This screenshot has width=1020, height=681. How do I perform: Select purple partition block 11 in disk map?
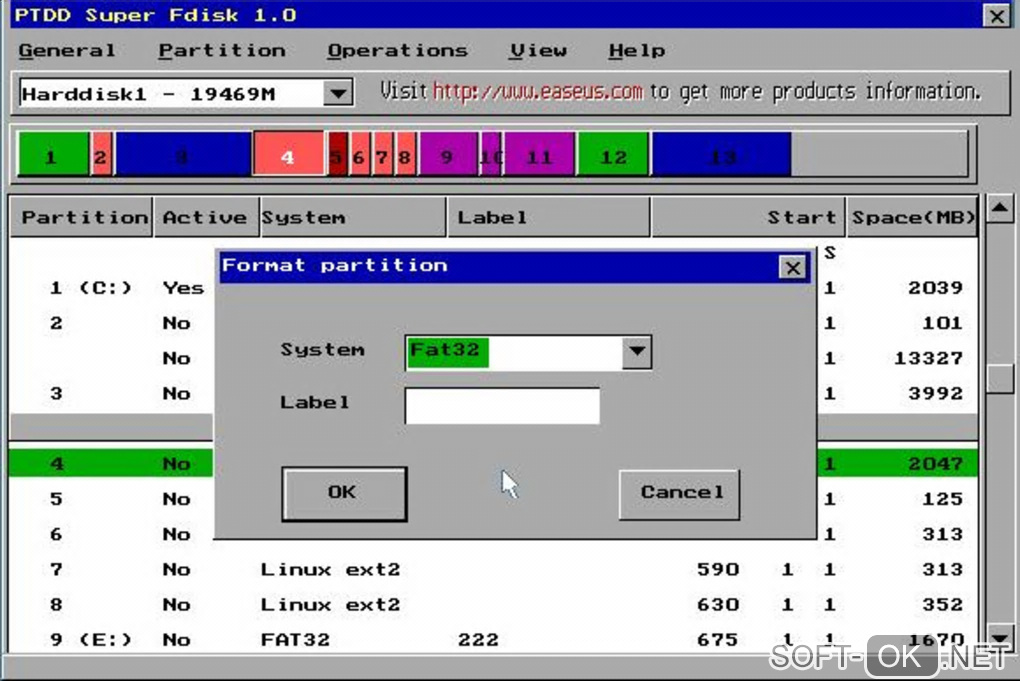click(x=539, y=154)
